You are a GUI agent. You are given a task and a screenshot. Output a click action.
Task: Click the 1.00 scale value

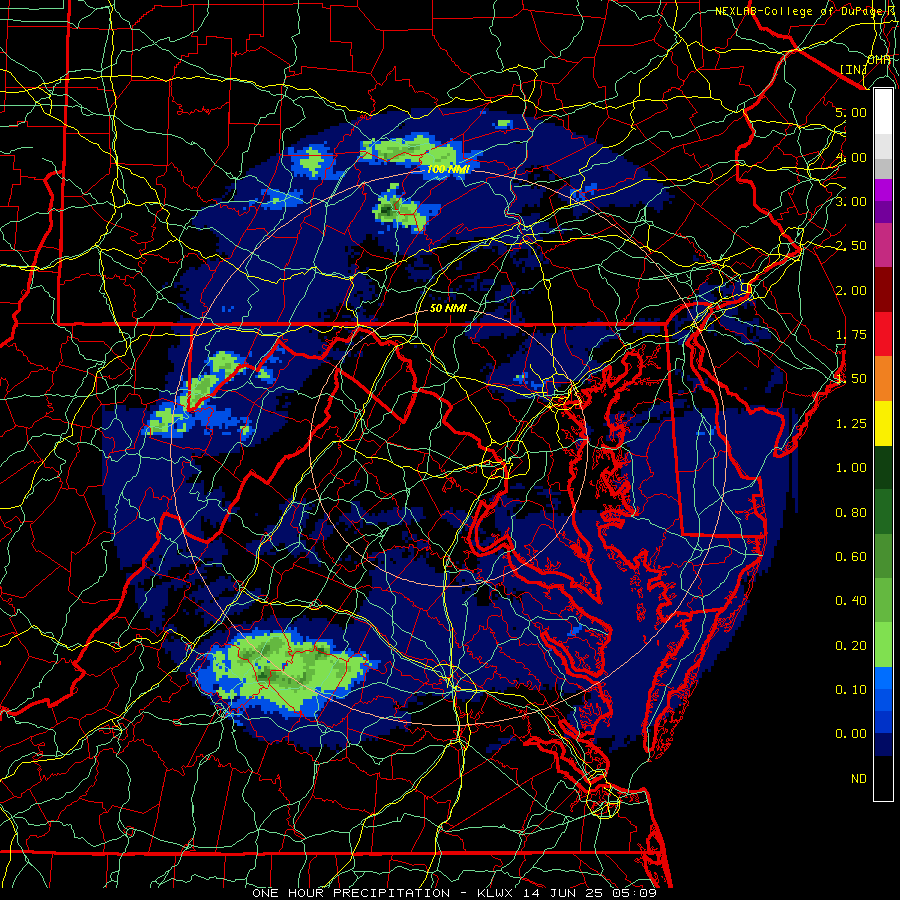click(851, 468)
